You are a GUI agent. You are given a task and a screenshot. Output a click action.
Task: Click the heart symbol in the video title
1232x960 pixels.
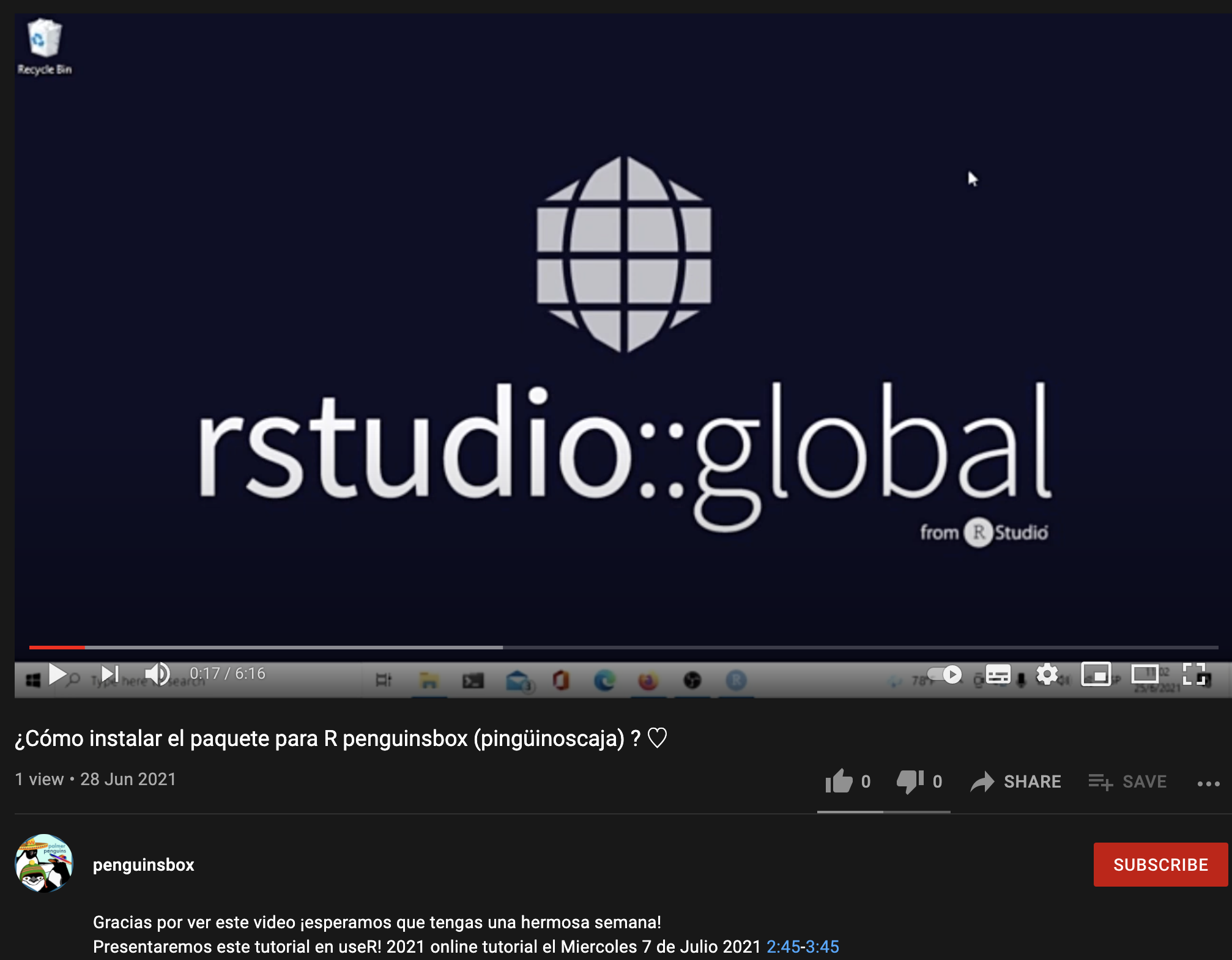(x=657, y=738)
